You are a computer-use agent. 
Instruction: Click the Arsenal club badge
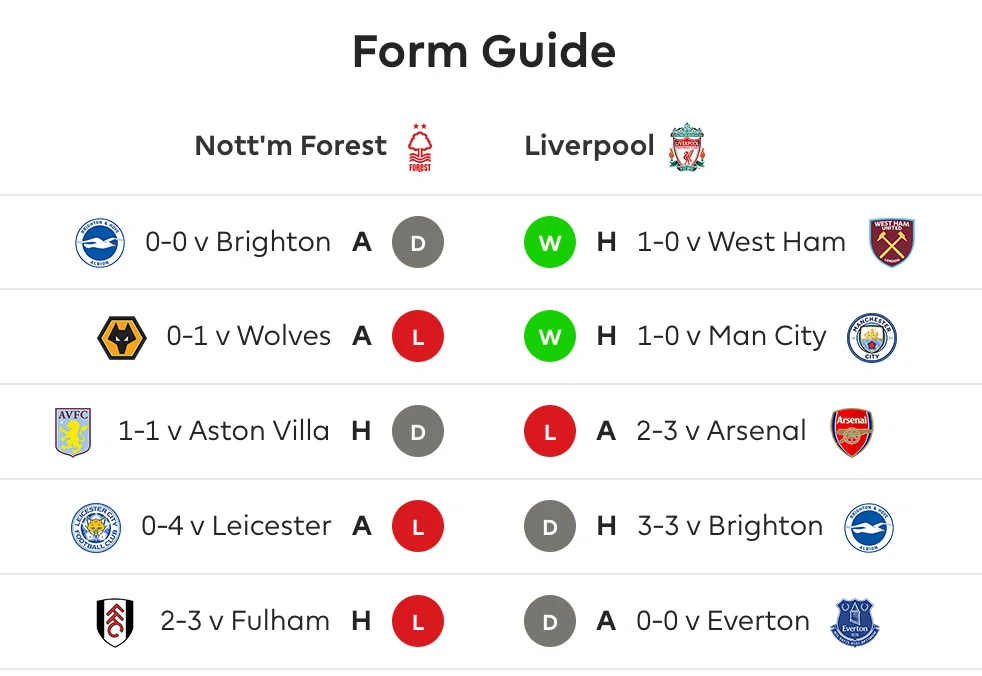point(852,432)
